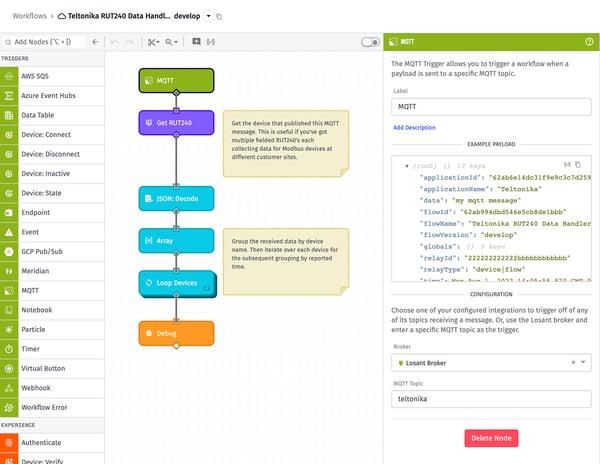Select the Data Table trigger
The image size is (600, 464).
[52, 115]
